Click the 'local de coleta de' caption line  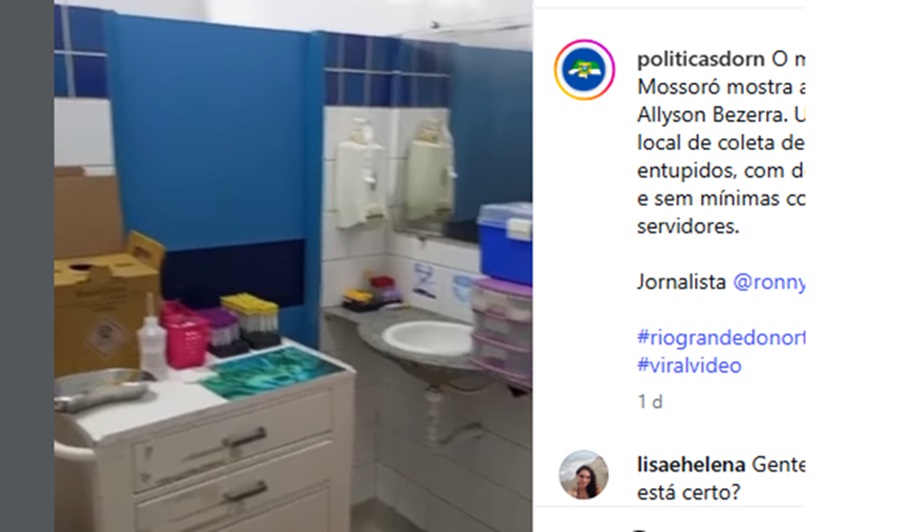(x=720, y=143)
